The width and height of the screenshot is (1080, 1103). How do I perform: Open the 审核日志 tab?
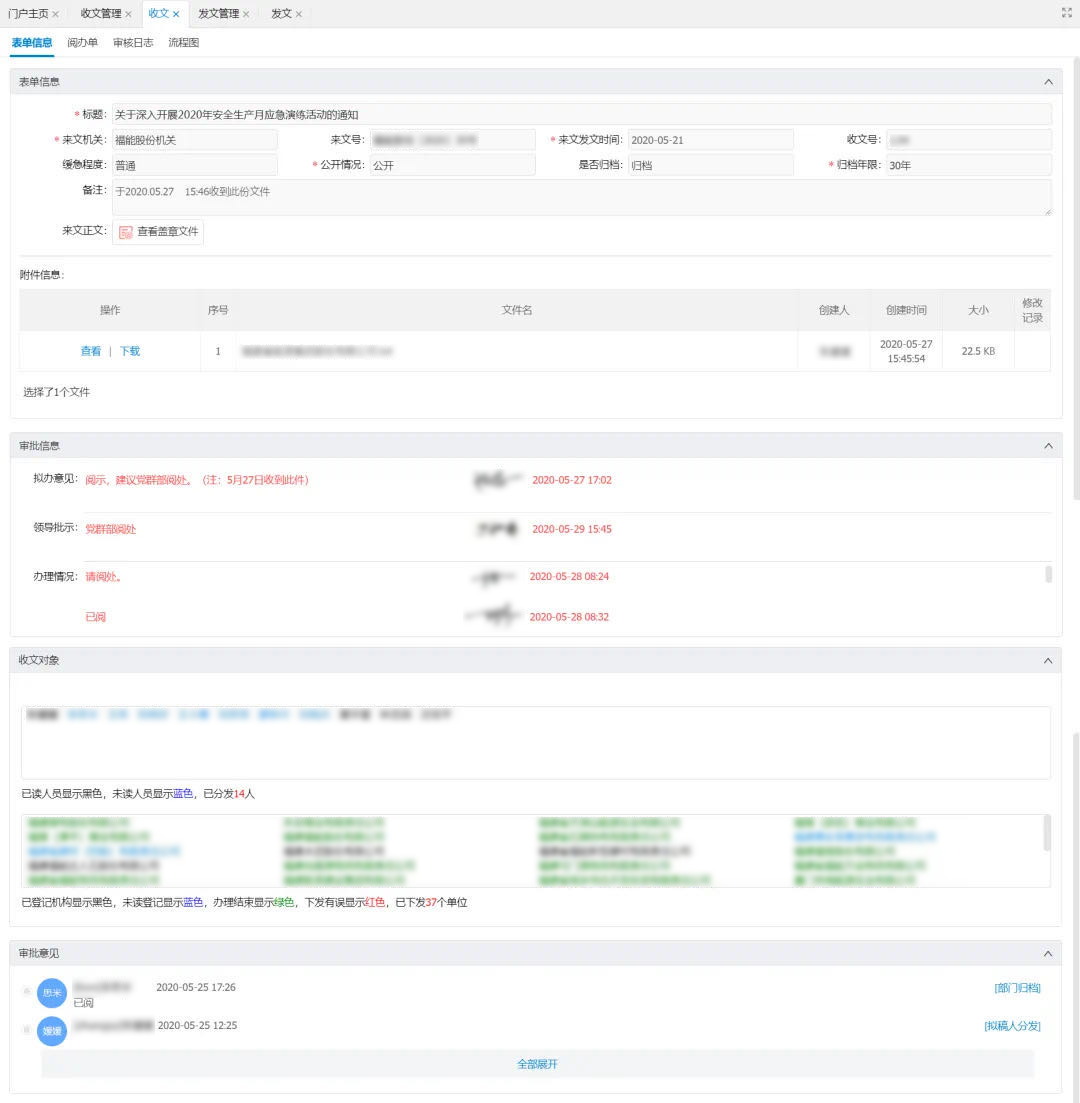(x=133, y=42)
